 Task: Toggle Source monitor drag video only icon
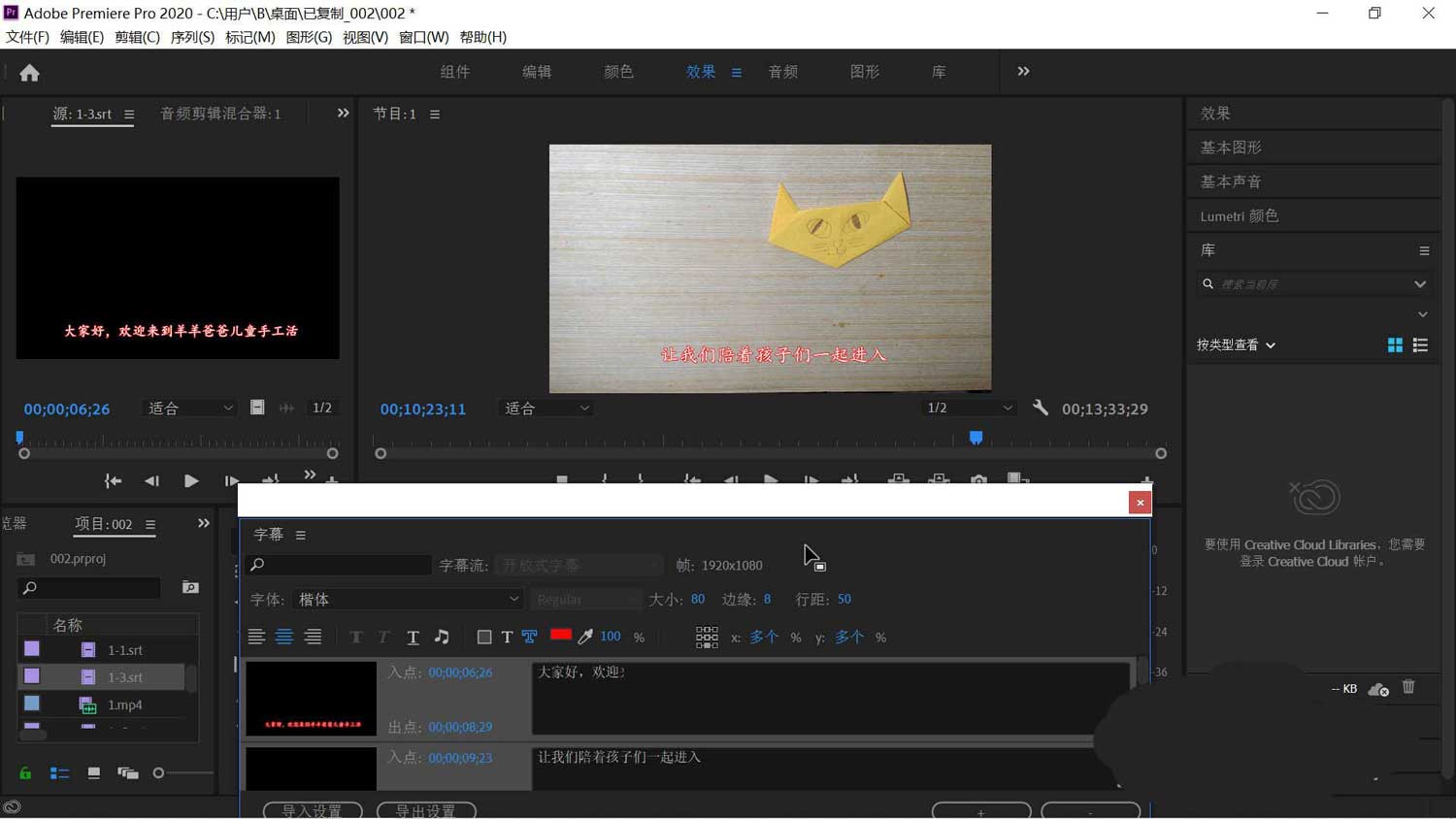click(x=257, y=408)
